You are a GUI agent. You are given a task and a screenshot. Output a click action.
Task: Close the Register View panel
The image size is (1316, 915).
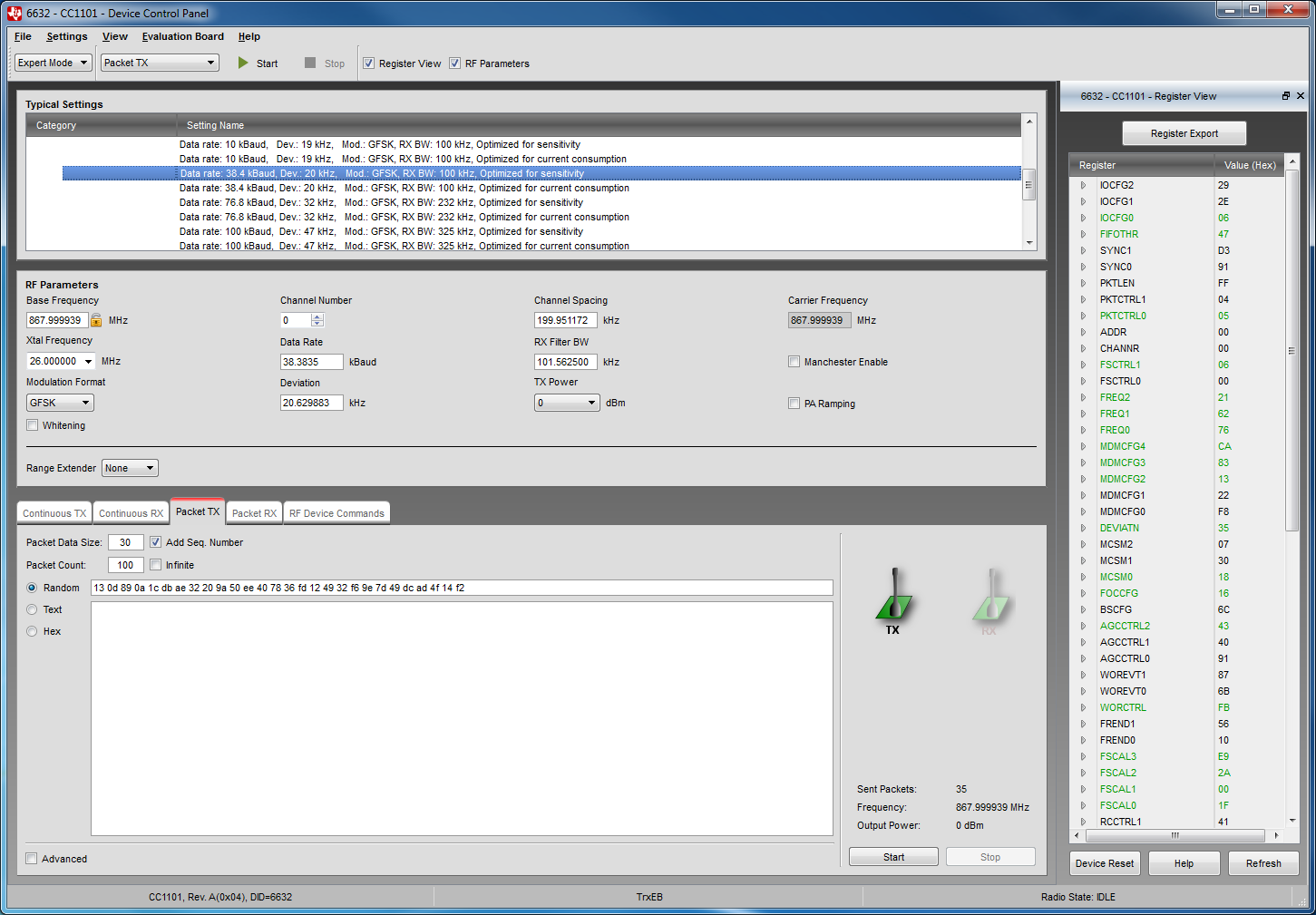(1301, 96)
